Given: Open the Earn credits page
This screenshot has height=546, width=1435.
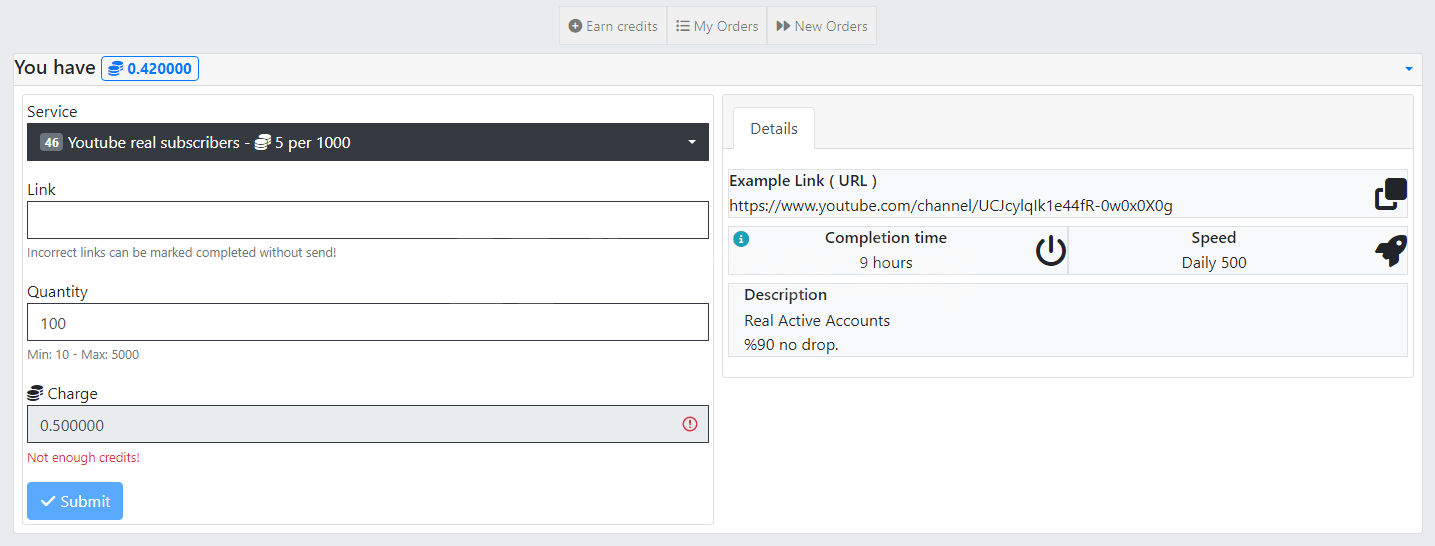Looking at the screenshot, I should (x=613, y=26).
